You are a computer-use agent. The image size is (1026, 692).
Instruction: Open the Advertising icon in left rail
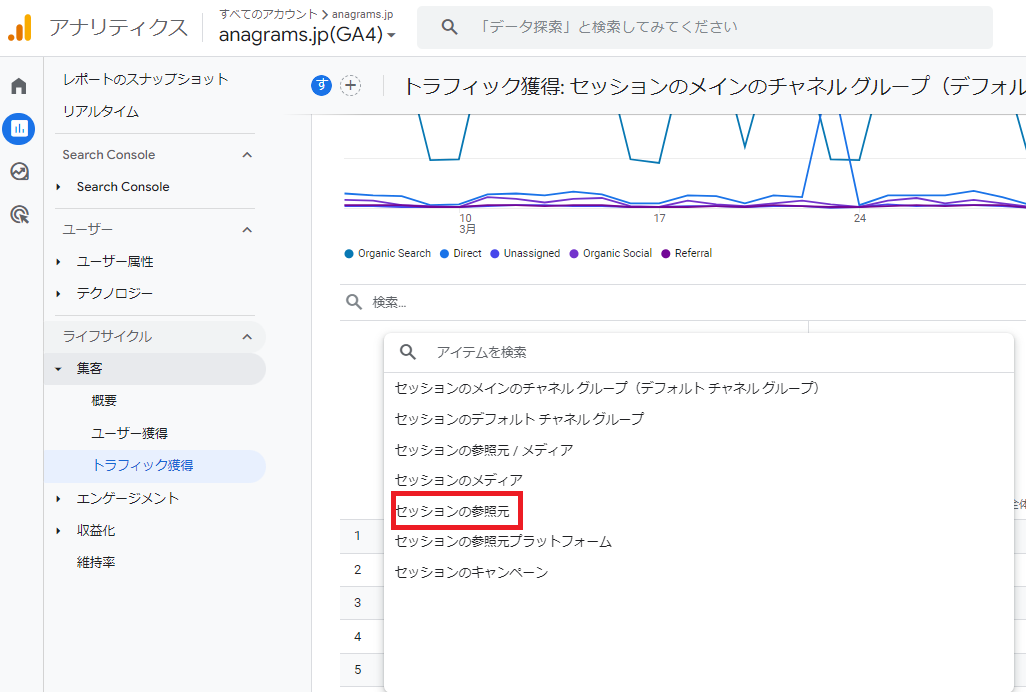pyautogui.click(x=19, y=214)
